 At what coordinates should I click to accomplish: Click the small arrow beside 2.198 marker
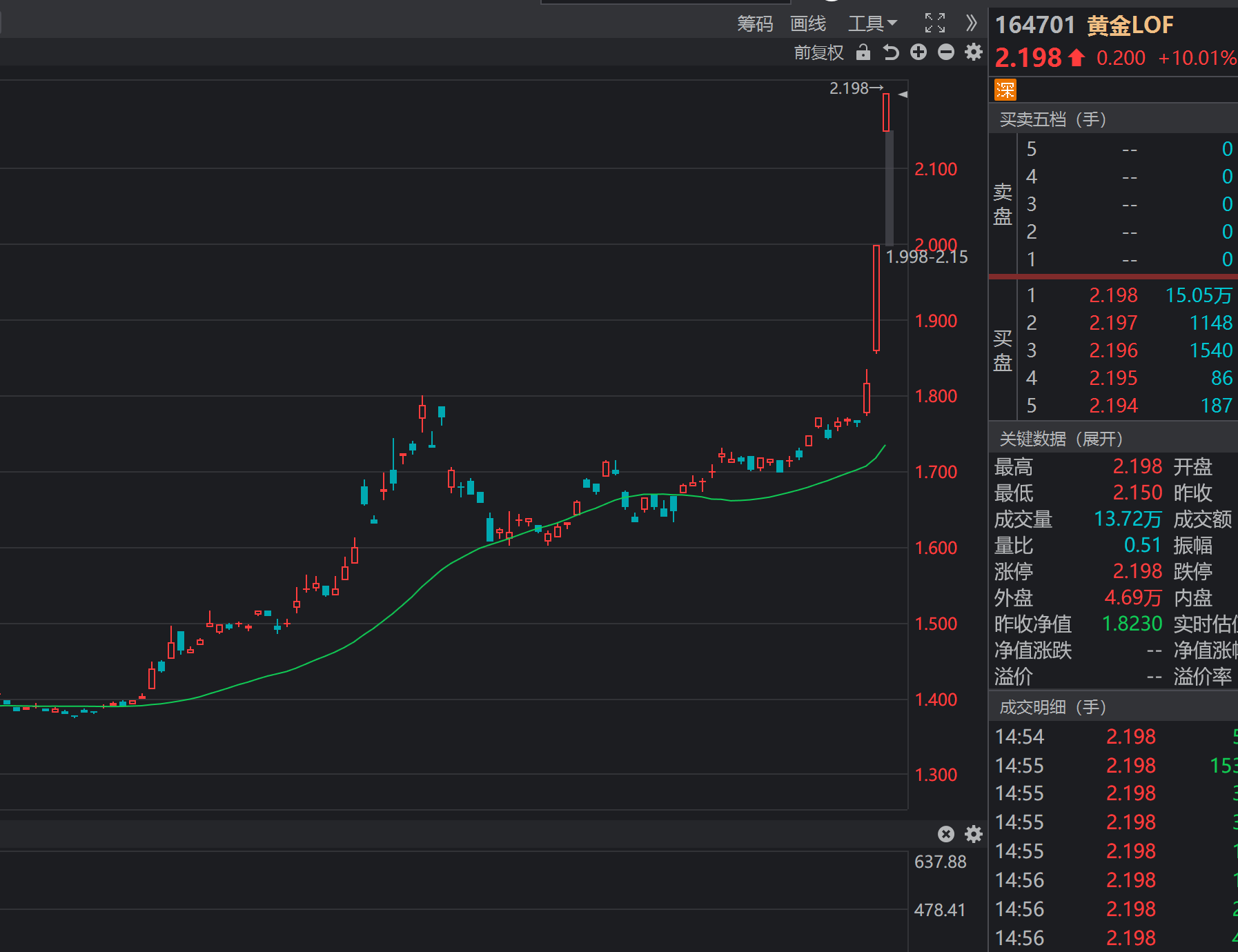pyautogui.click(x=903, y=95)
